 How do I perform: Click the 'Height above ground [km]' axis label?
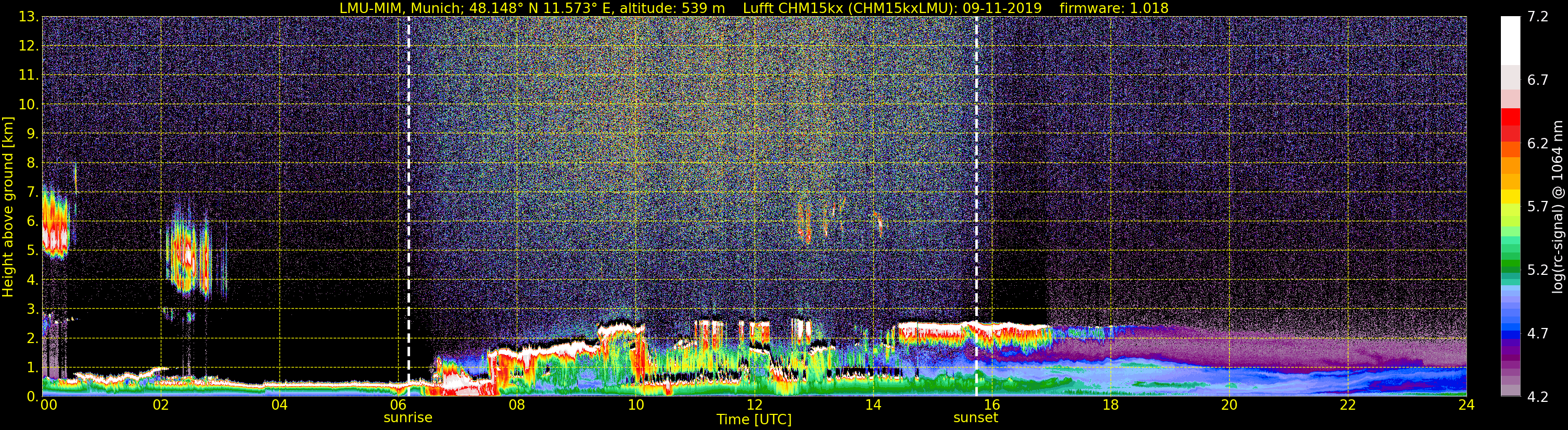click(8, 207)
